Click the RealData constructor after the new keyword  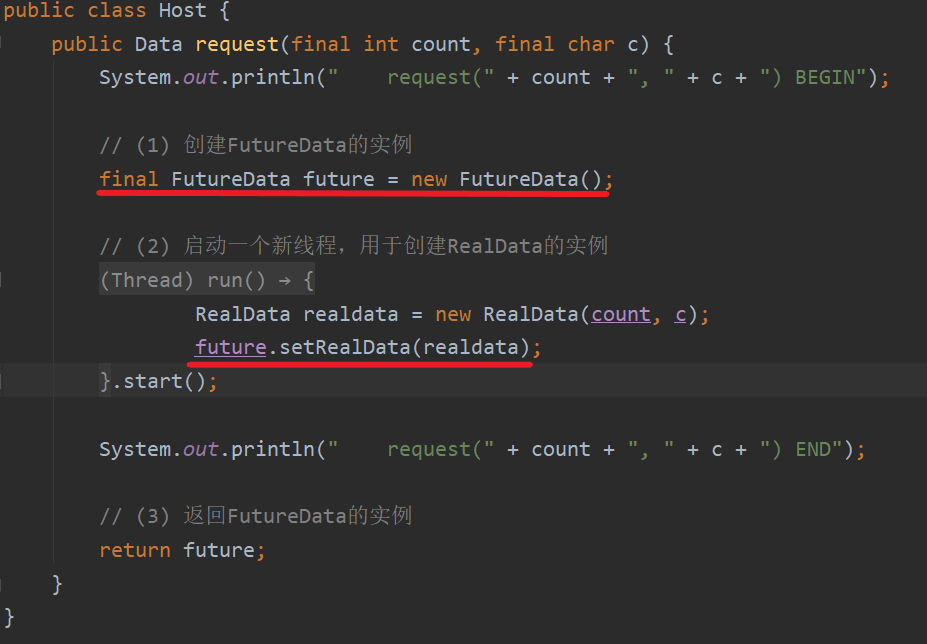click(x=530, y=314)
